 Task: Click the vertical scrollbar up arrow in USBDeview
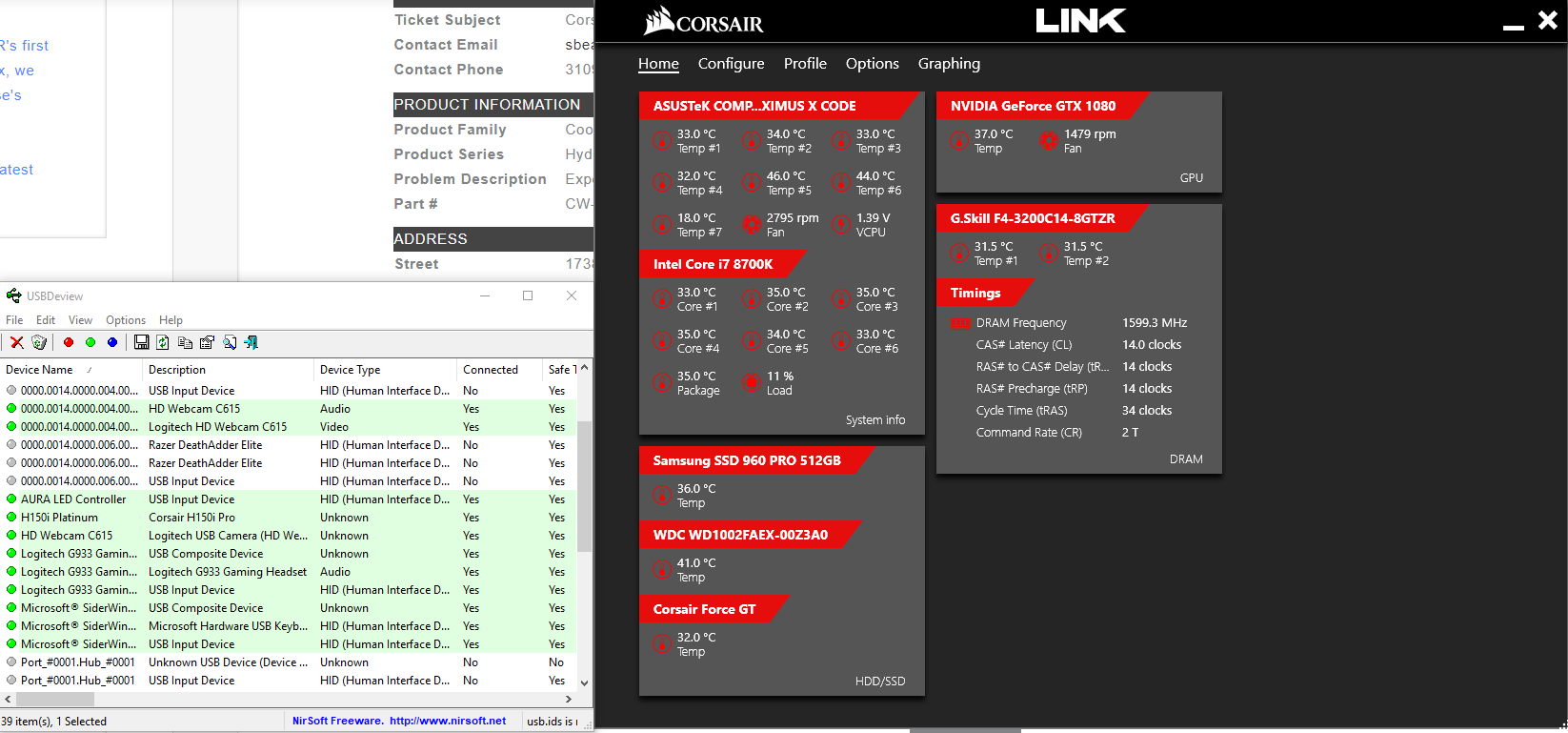pos(585,368)
